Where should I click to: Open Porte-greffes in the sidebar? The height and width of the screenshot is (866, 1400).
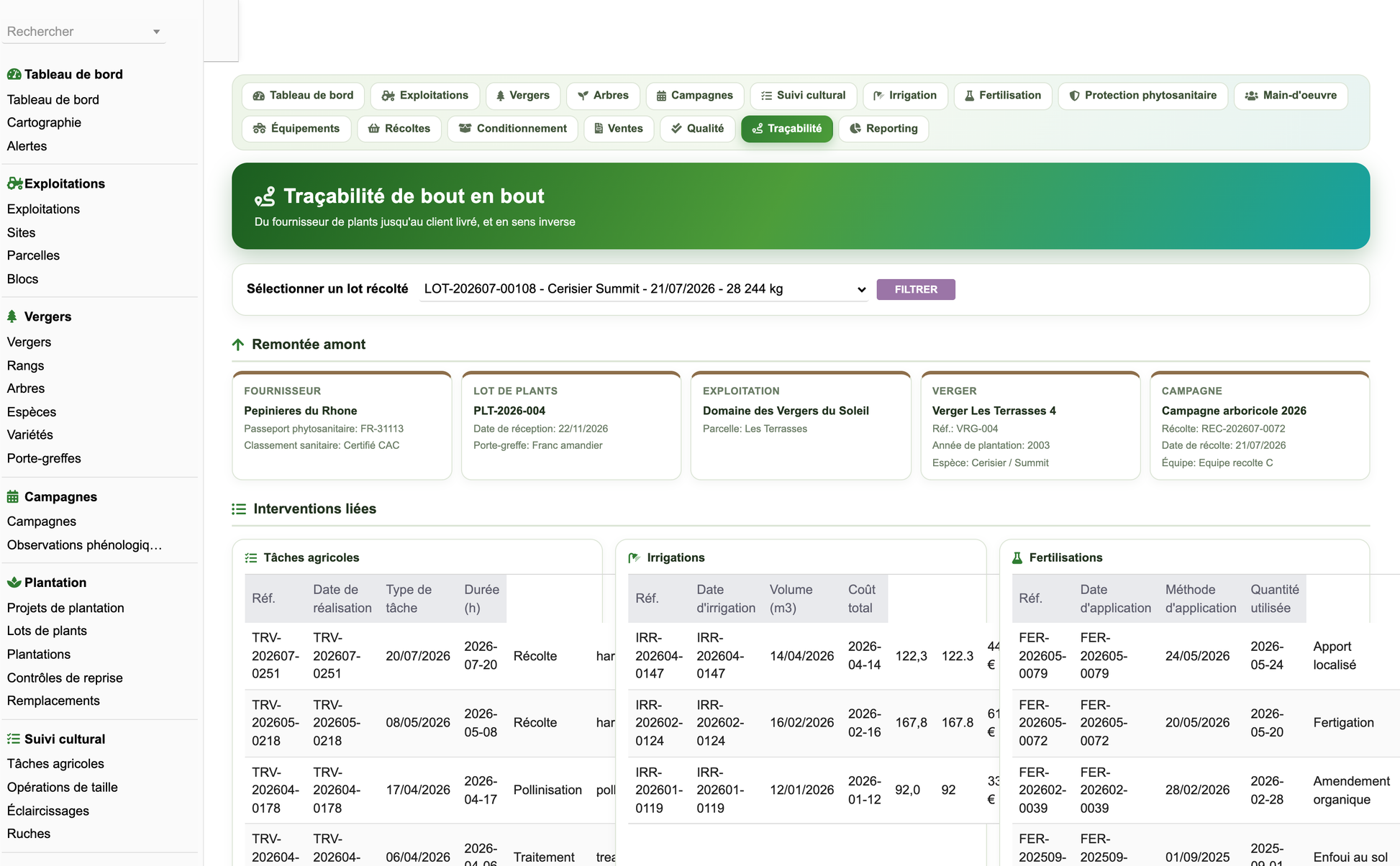(44, 458)
